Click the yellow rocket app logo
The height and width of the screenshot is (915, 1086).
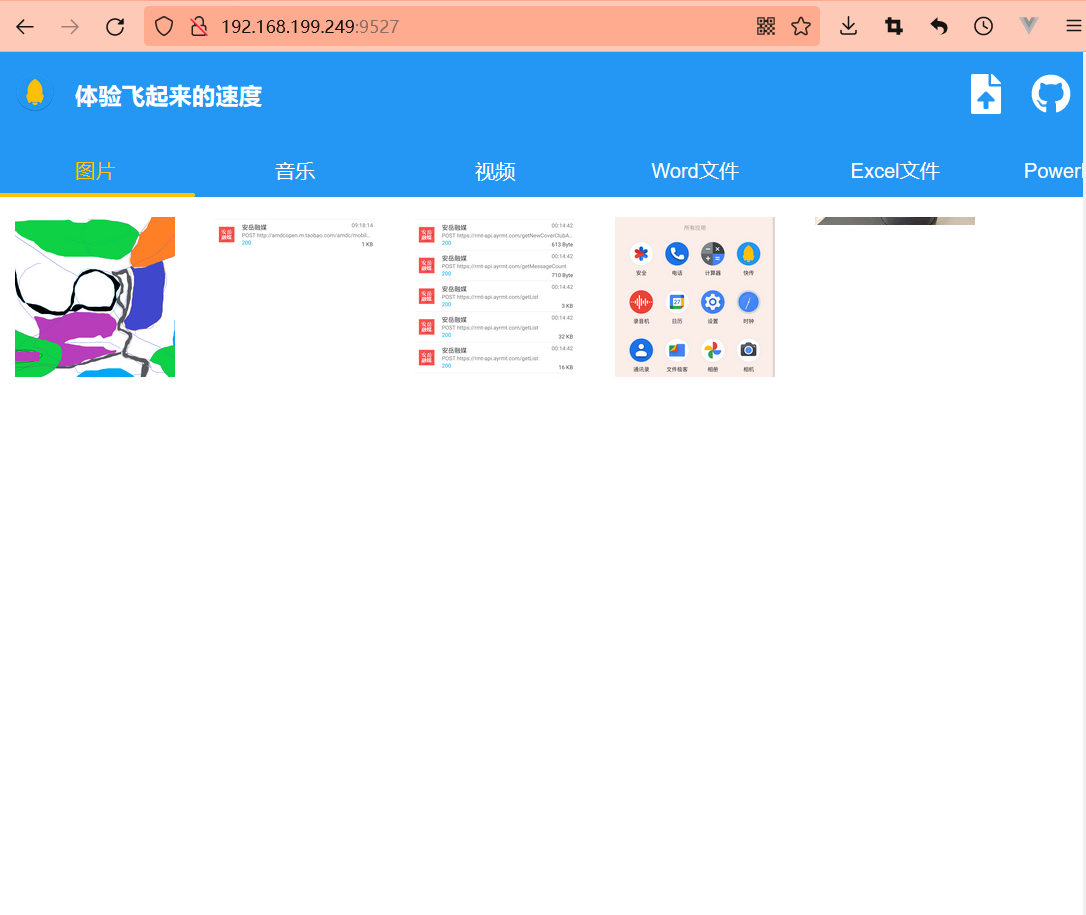click(35, 94)
